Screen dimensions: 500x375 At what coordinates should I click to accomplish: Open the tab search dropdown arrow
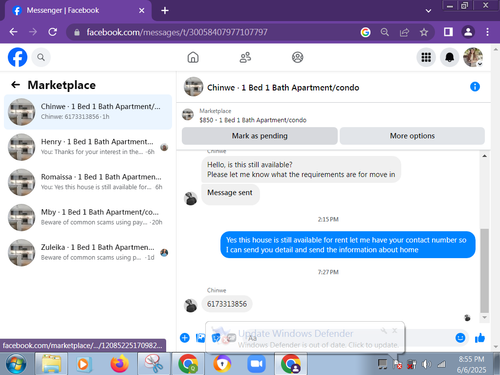point(428,11)
